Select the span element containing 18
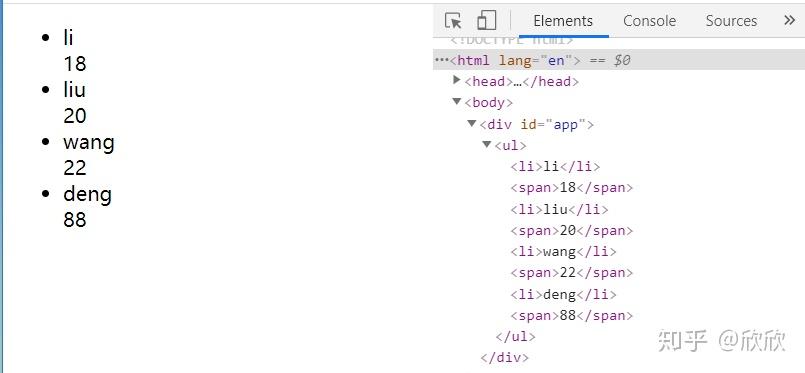Screen dimensions: 805x373 [571, 188]
